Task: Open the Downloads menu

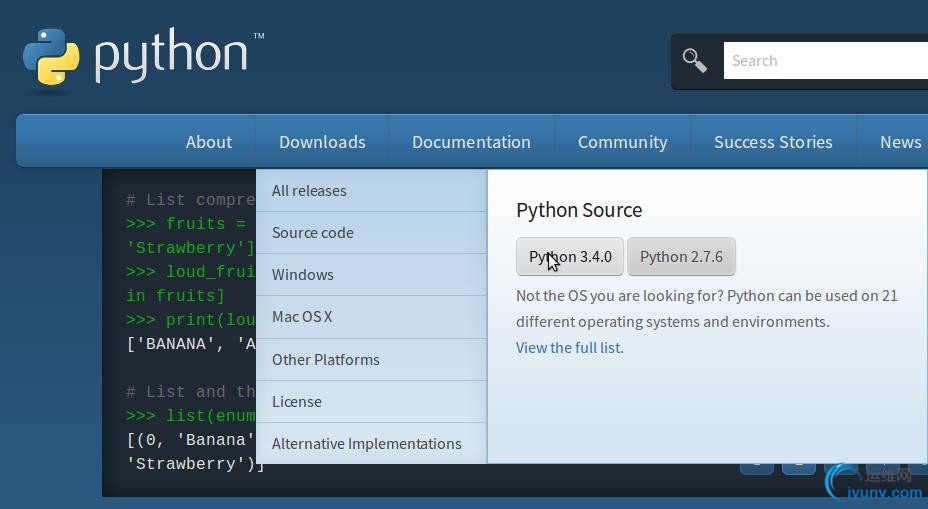Action: click(322, 141)
